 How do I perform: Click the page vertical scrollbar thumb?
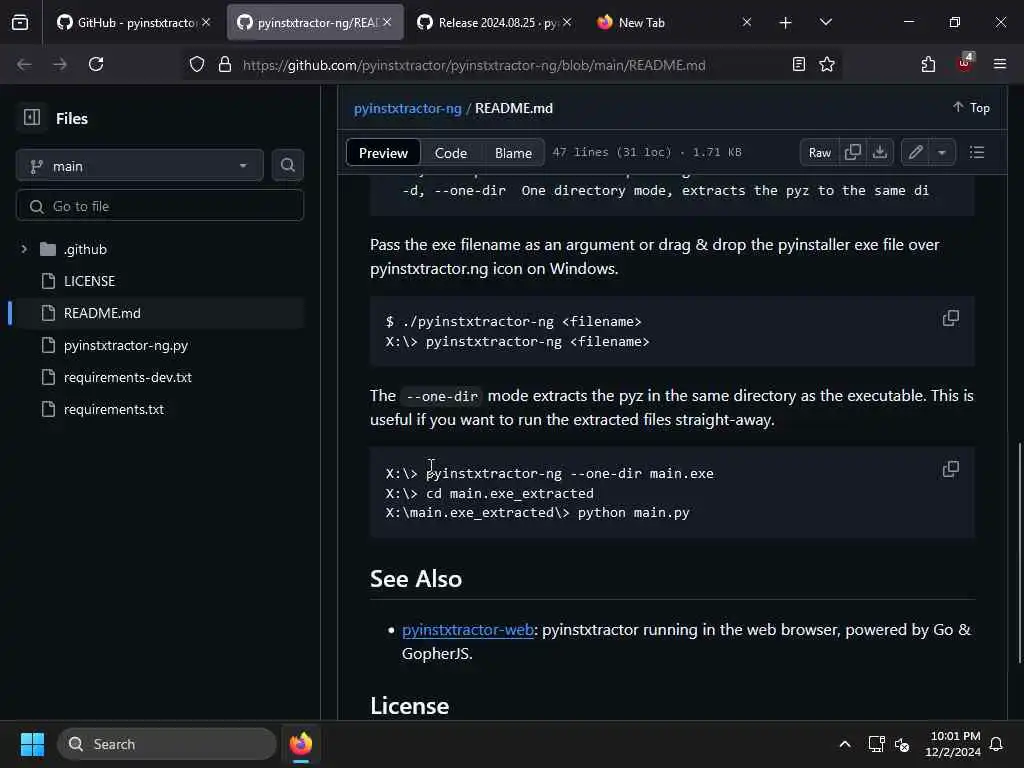point(1019,553)
